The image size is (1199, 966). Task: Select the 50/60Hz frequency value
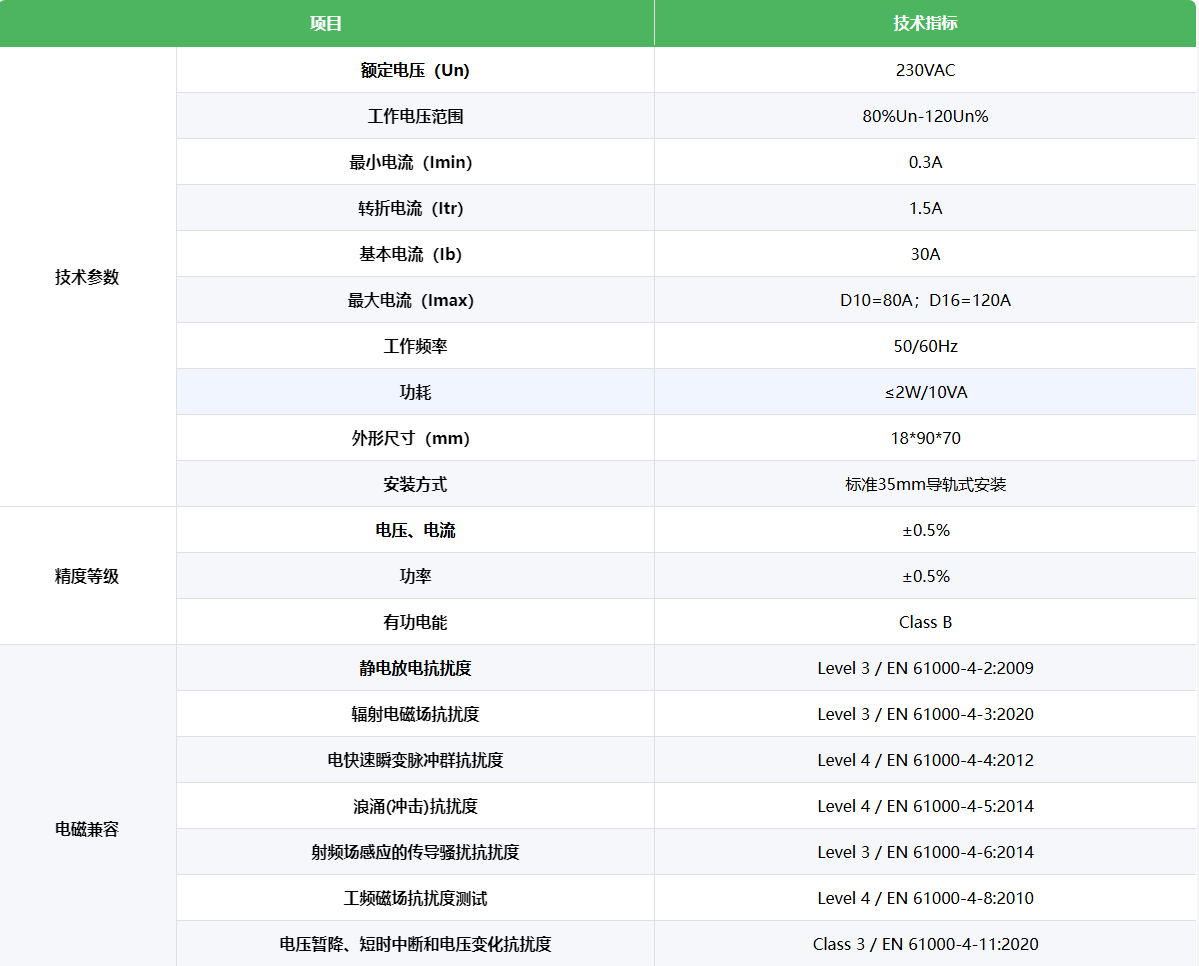point(925,346)
